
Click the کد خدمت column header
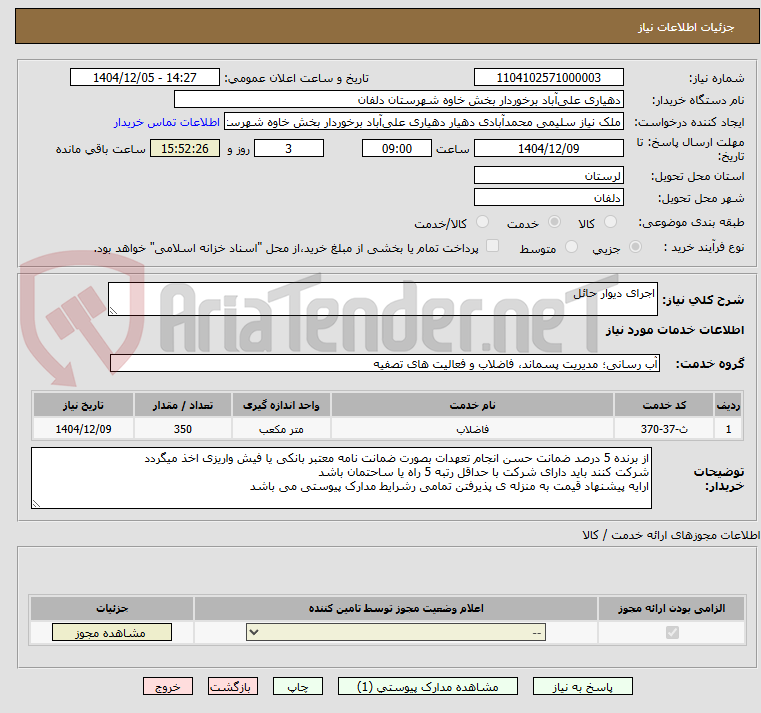click(x=664, y=405)
